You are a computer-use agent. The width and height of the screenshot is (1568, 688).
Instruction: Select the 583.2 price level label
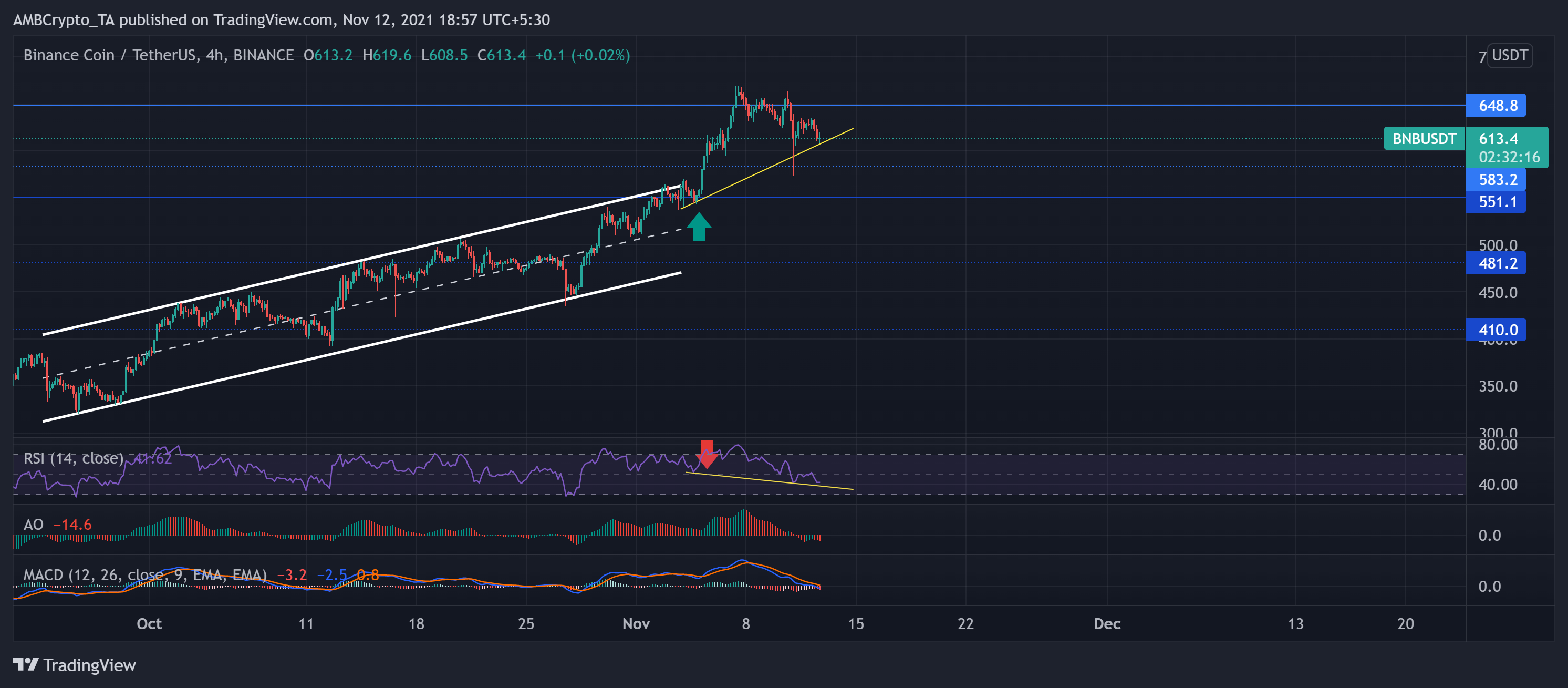1496,180
